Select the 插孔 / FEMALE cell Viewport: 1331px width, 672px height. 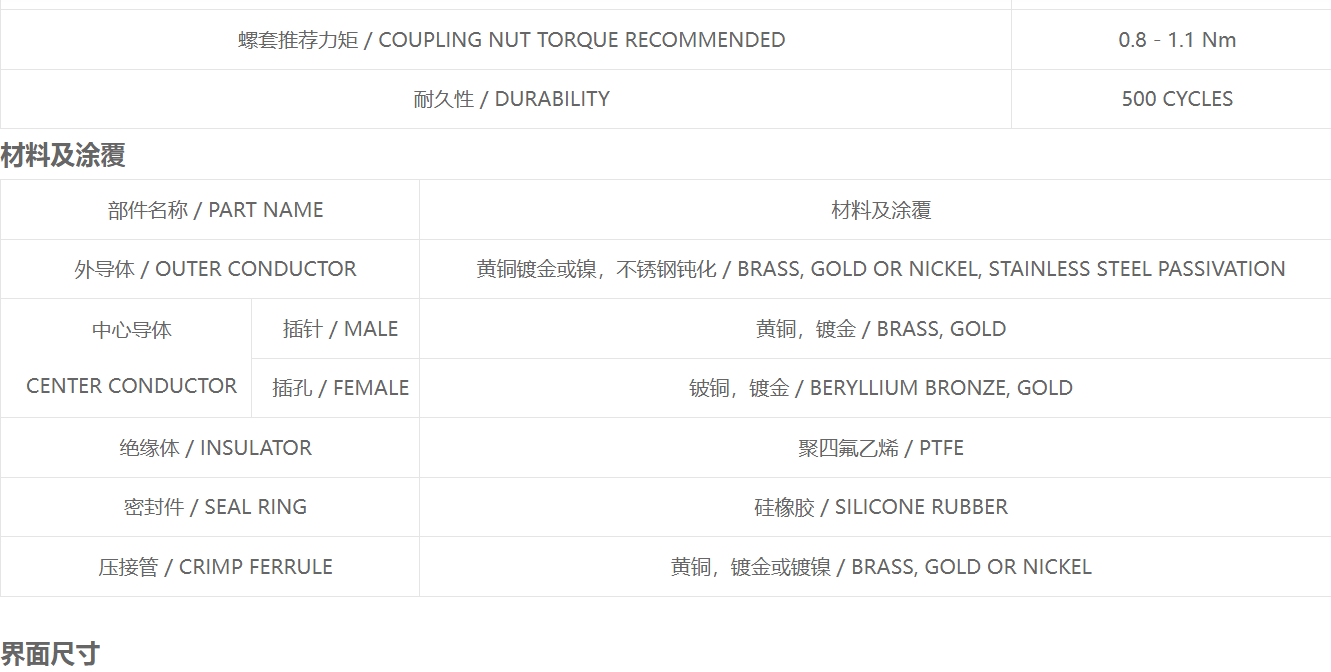point(336,388)
